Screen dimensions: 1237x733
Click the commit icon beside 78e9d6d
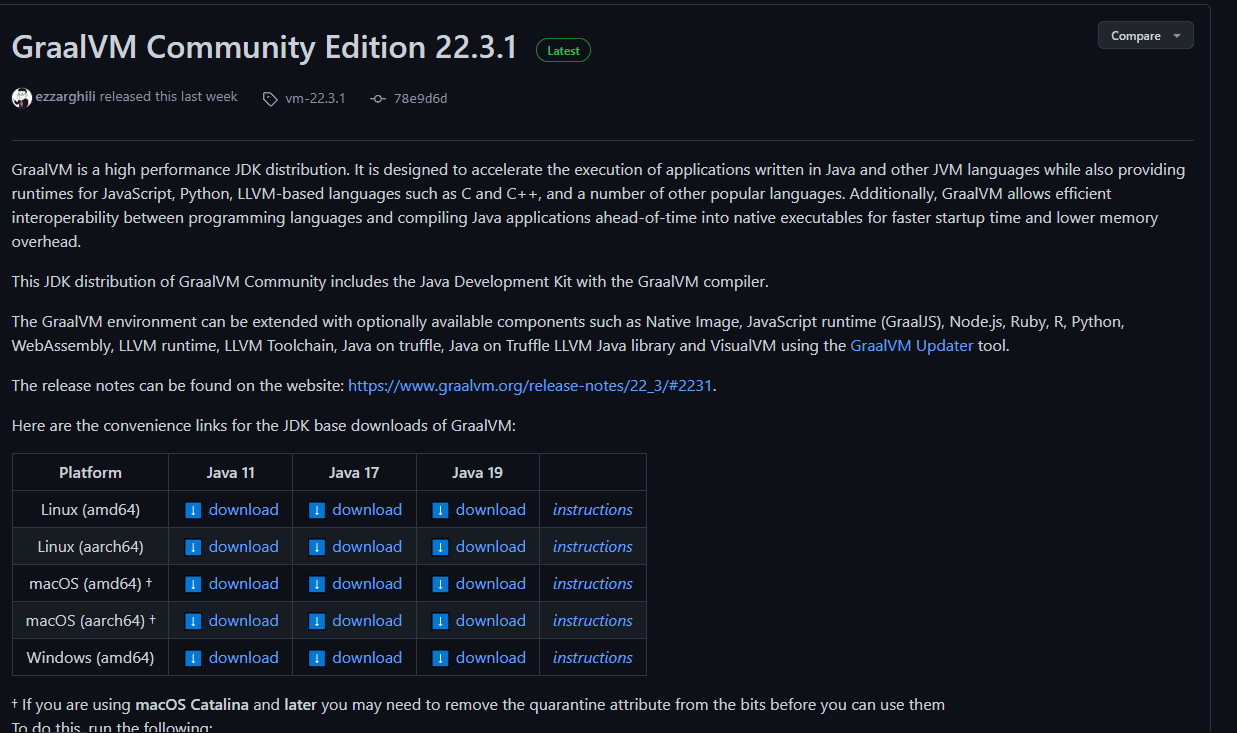[x=378, y=99]
